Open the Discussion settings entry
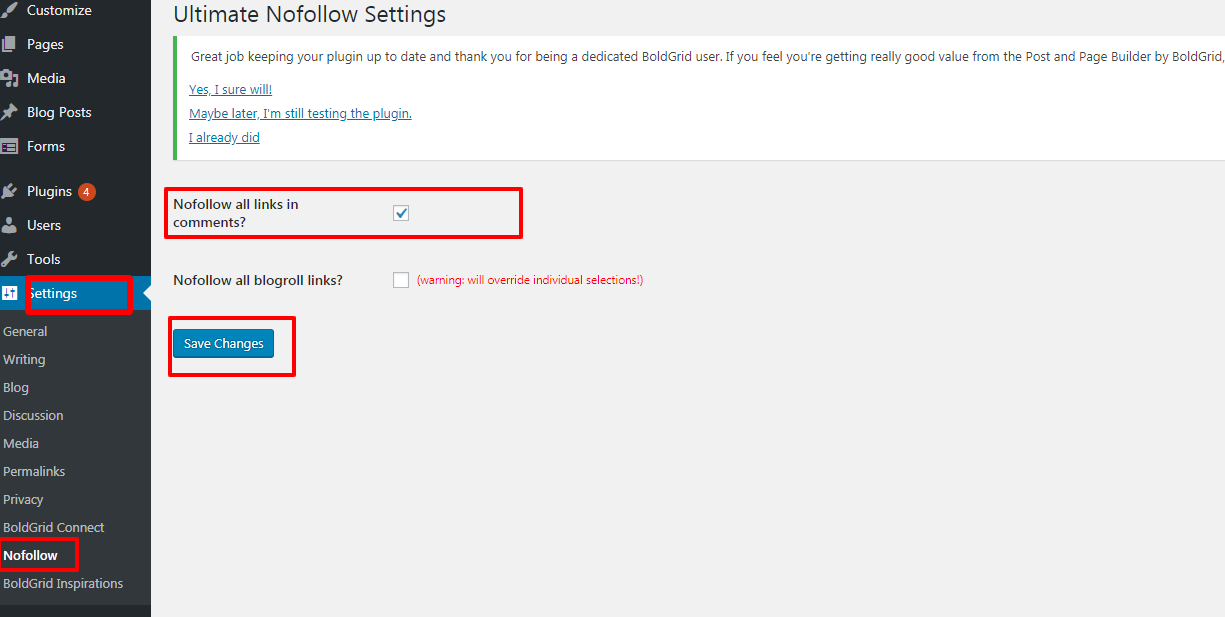 pyautogui.click(x=33, y=415)
